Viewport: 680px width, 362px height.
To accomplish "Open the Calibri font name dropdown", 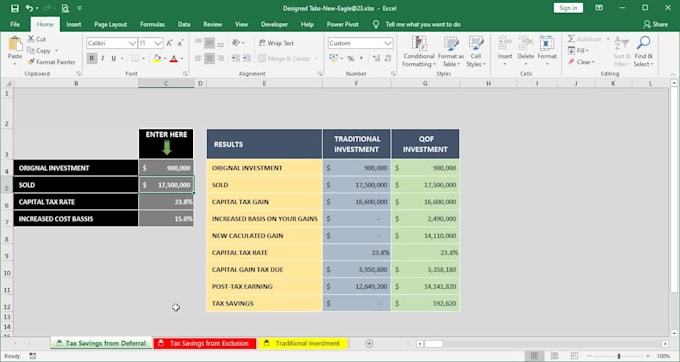I will point(132,43).
